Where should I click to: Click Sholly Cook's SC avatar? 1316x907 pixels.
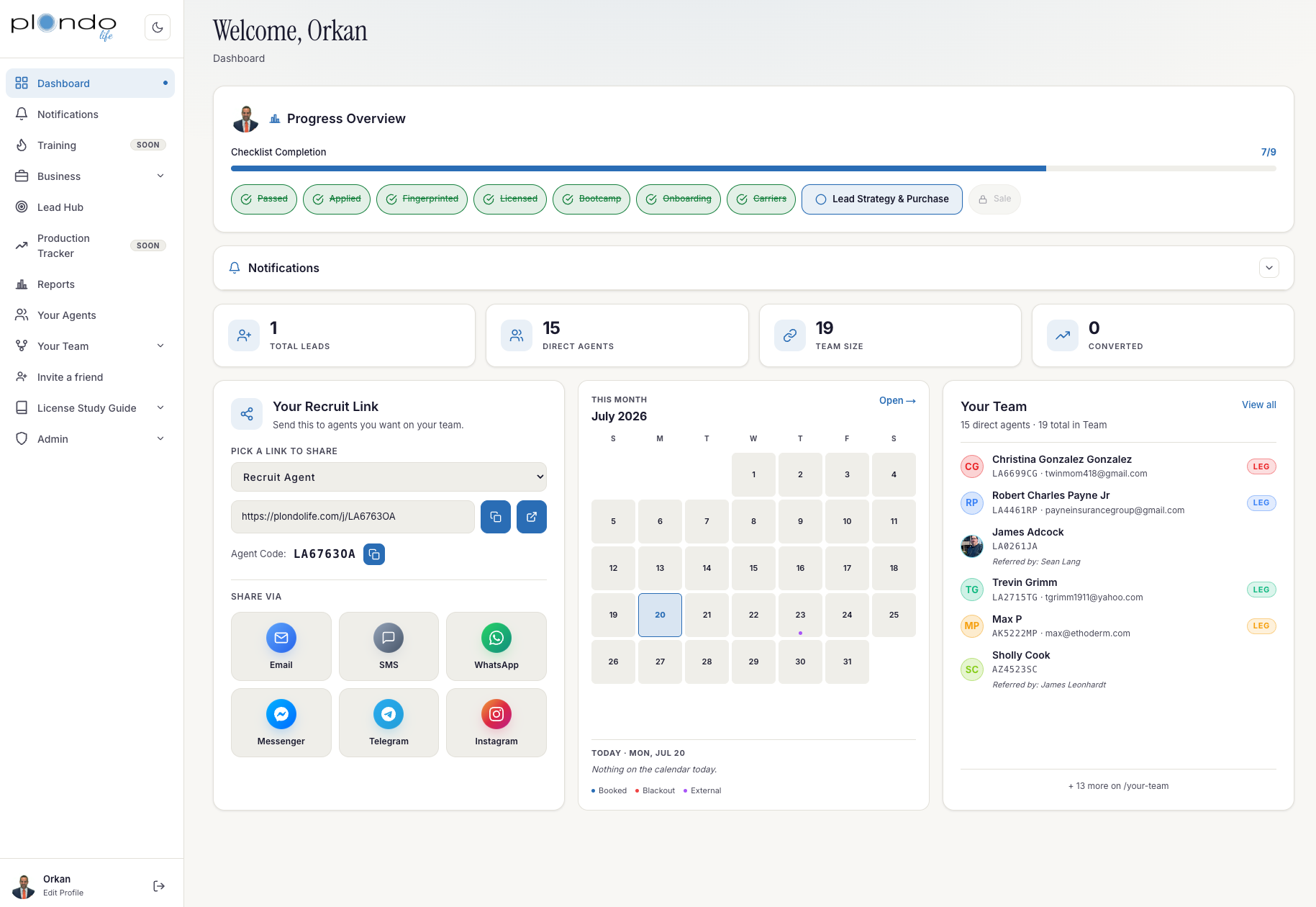972,669
